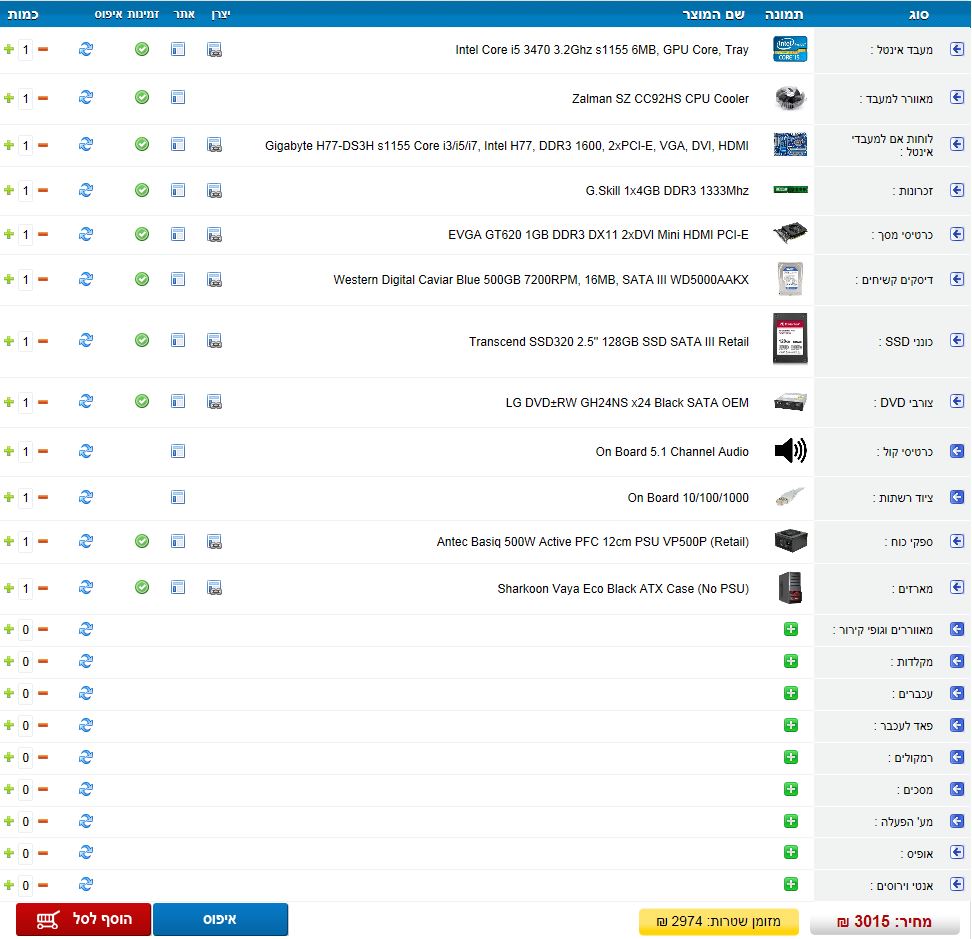Open site info icon for Zalman CPU Cooler

tap(178, 98)
